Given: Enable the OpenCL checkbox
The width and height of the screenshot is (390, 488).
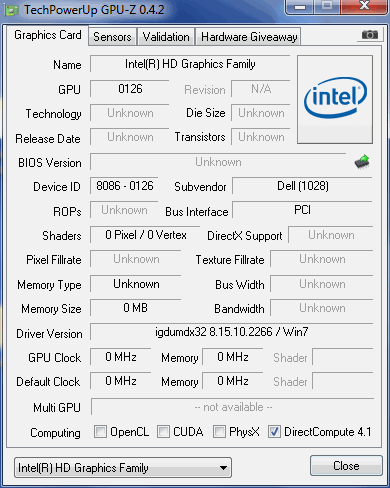Looking at the screenshot, I should tap(100, 432).
